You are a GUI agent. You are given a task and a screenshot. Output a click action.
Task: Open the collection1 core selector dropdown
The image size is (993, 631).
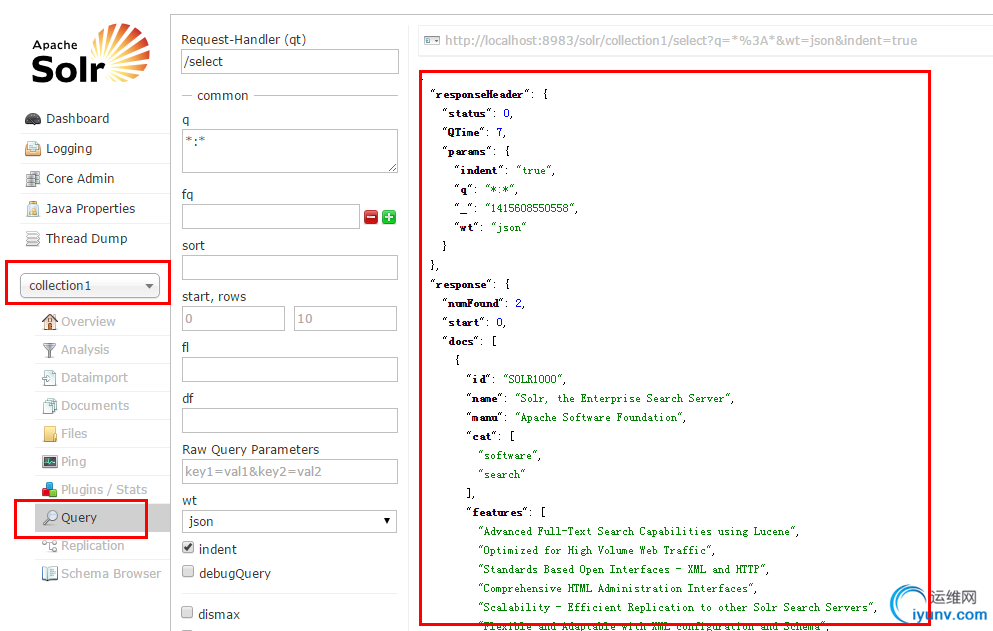[89, 286]
